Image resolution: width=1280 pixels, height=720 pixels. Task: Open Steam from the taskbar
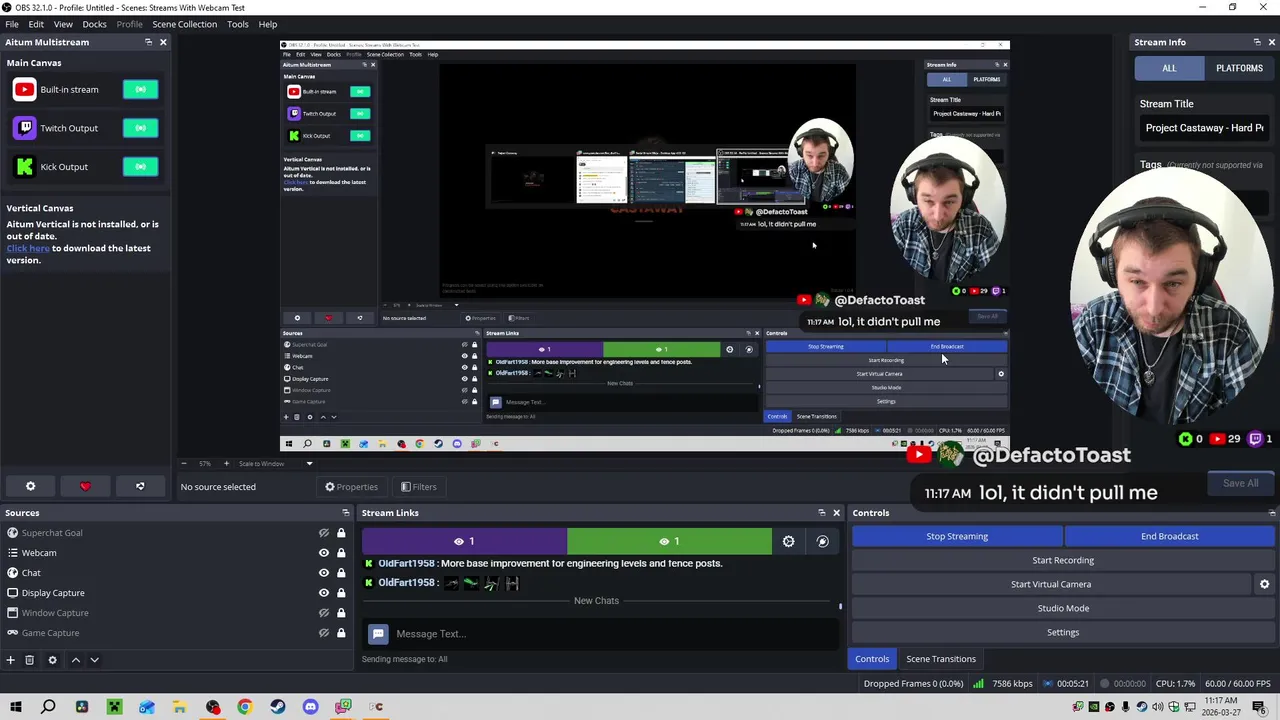tap(277, 707)
